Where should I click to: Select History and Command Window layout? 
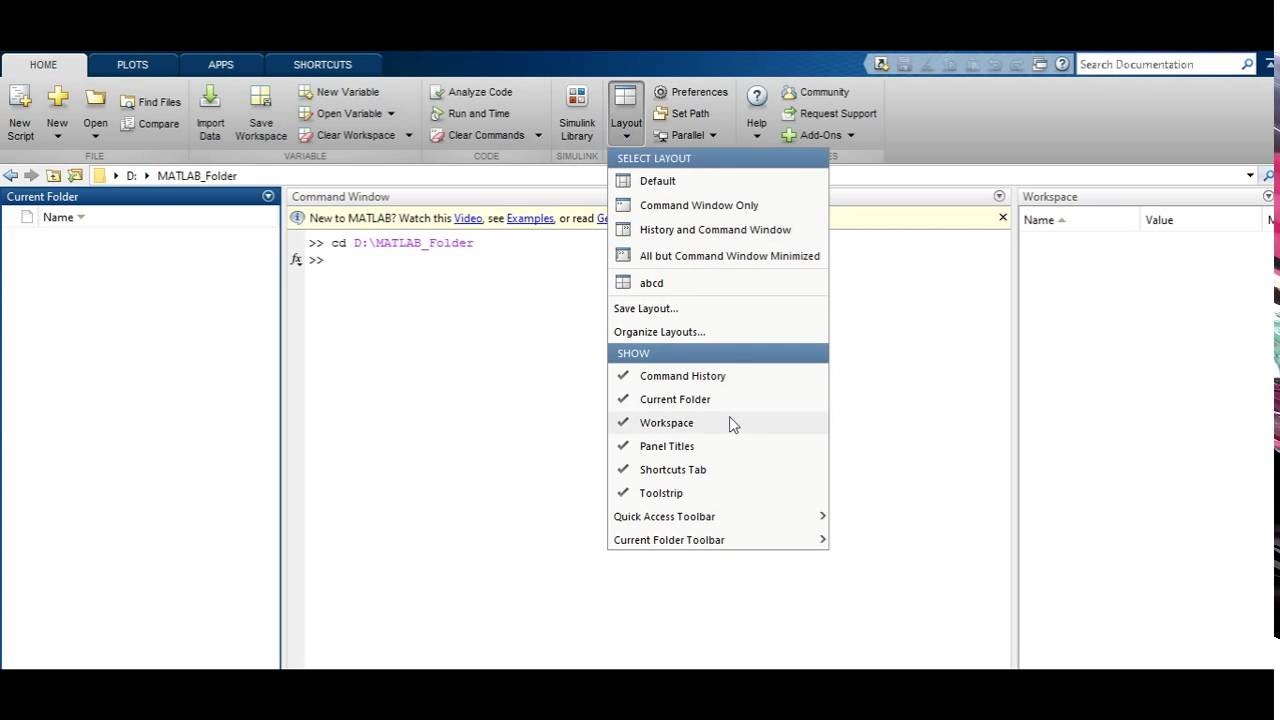point(718,230)
